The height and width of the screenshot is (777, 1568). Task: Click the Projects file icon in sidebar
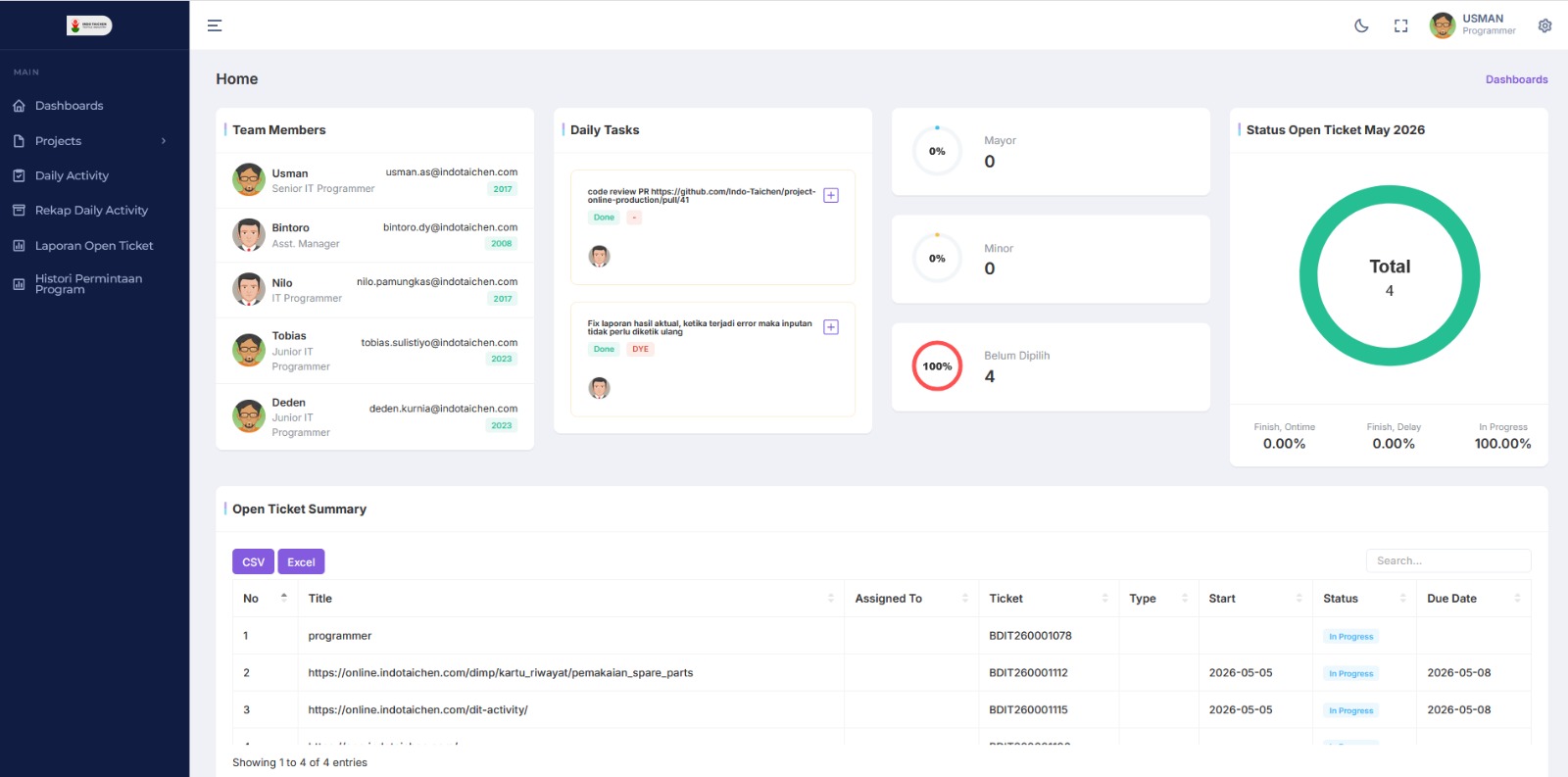19,141
